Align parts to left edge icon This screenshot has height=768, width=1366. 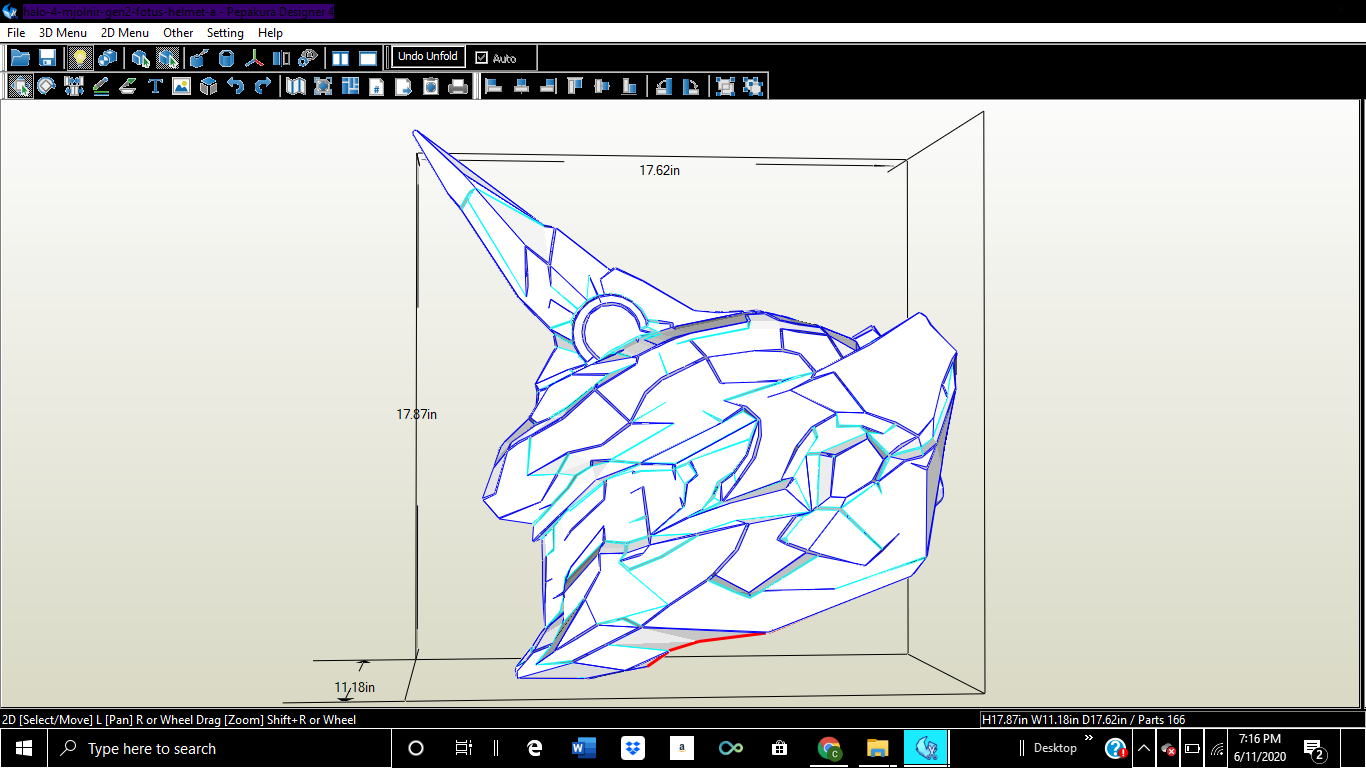[493, 86]
